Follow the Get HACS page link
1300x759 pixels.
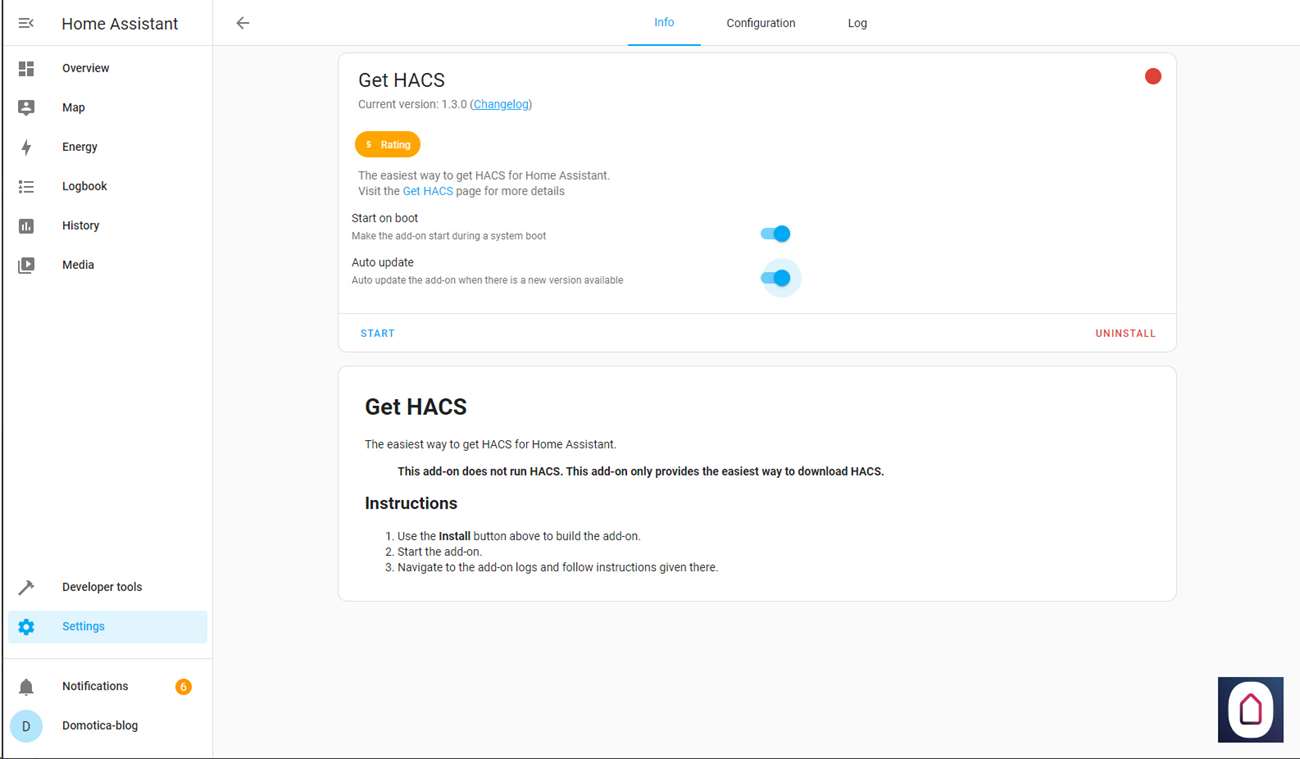(x=428, y=191)
